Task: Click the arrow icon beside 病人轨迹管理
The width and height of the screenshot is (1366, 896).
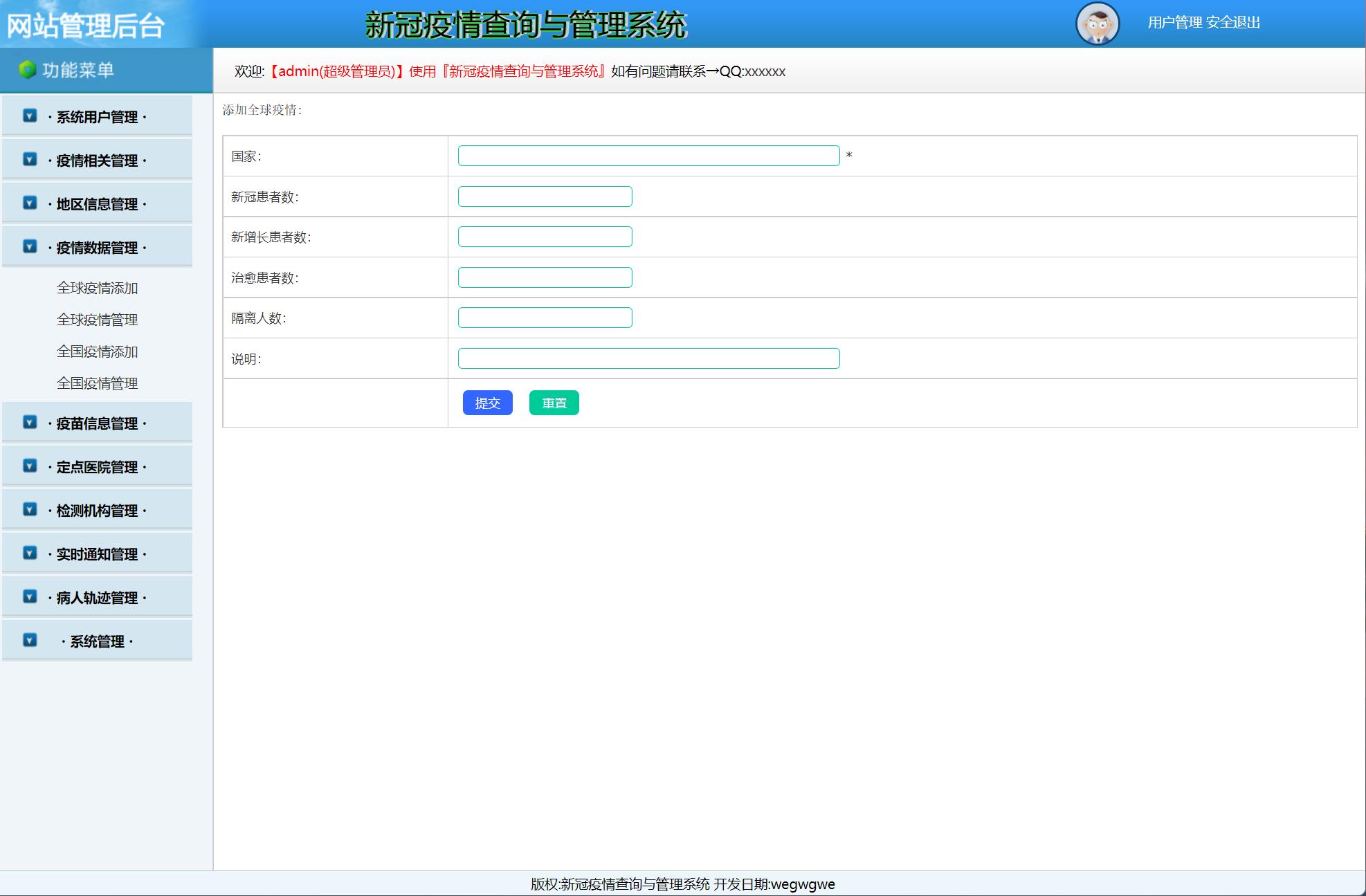Action: tap(28, 597)
